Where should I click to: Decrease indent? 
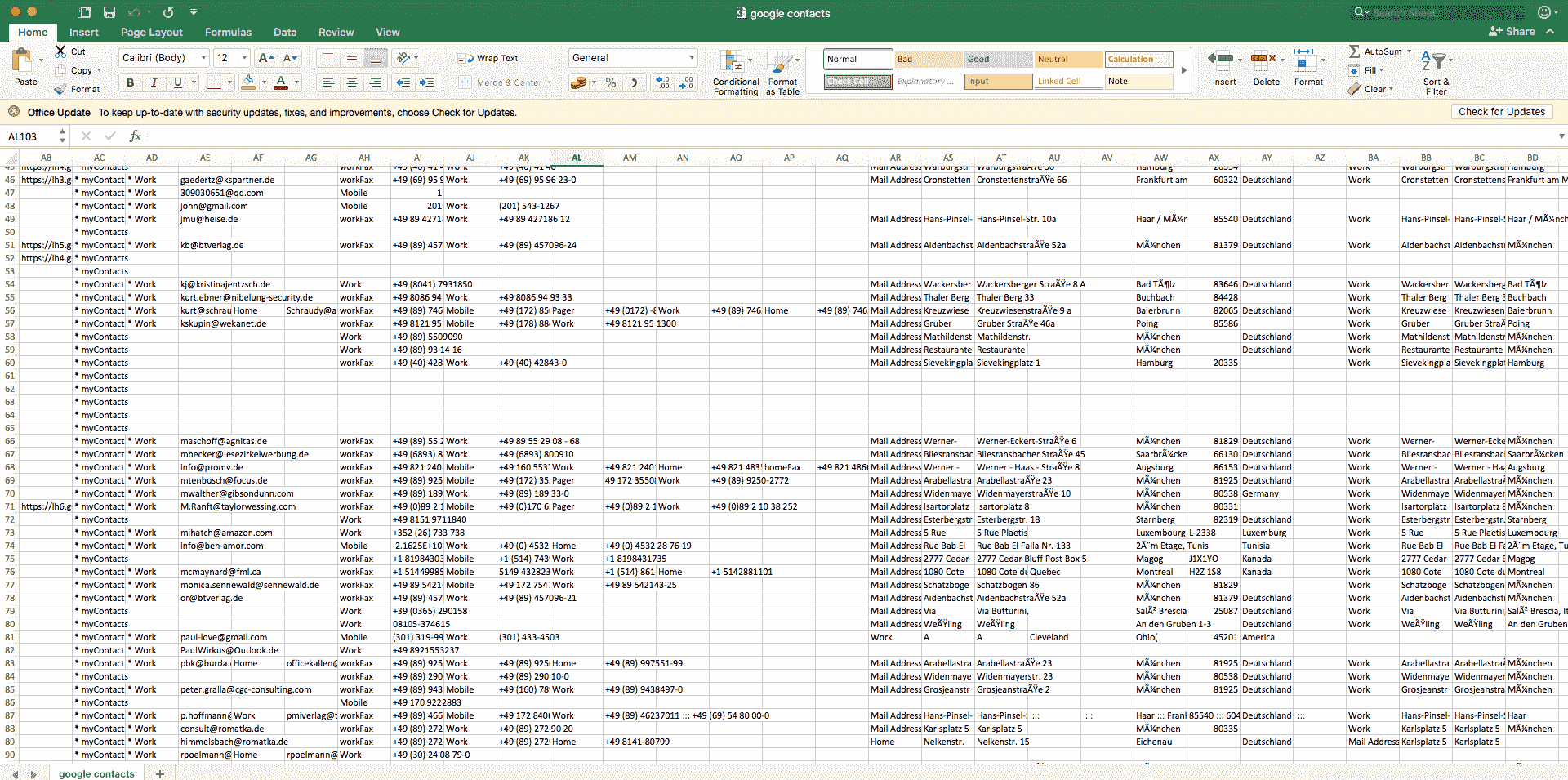[x=403, y=82]
